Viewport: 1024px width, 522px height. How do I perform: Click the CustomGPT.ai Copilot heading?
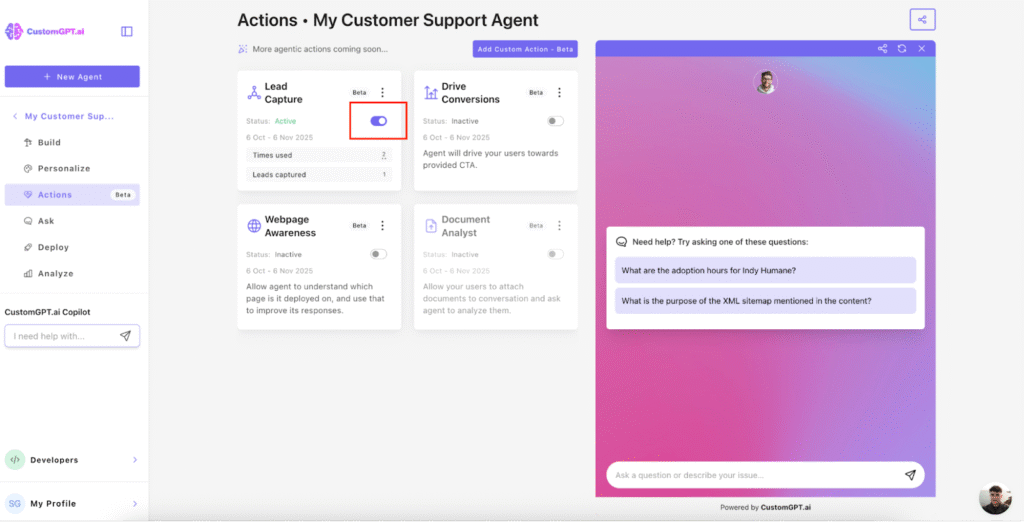click(x=47, y=312)
